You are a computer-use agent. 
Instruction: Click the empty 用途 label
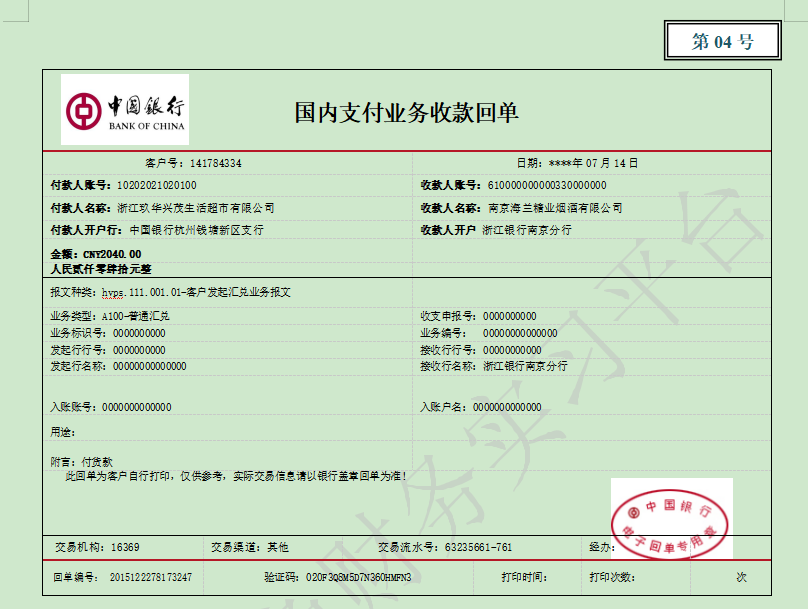(62, 432)
